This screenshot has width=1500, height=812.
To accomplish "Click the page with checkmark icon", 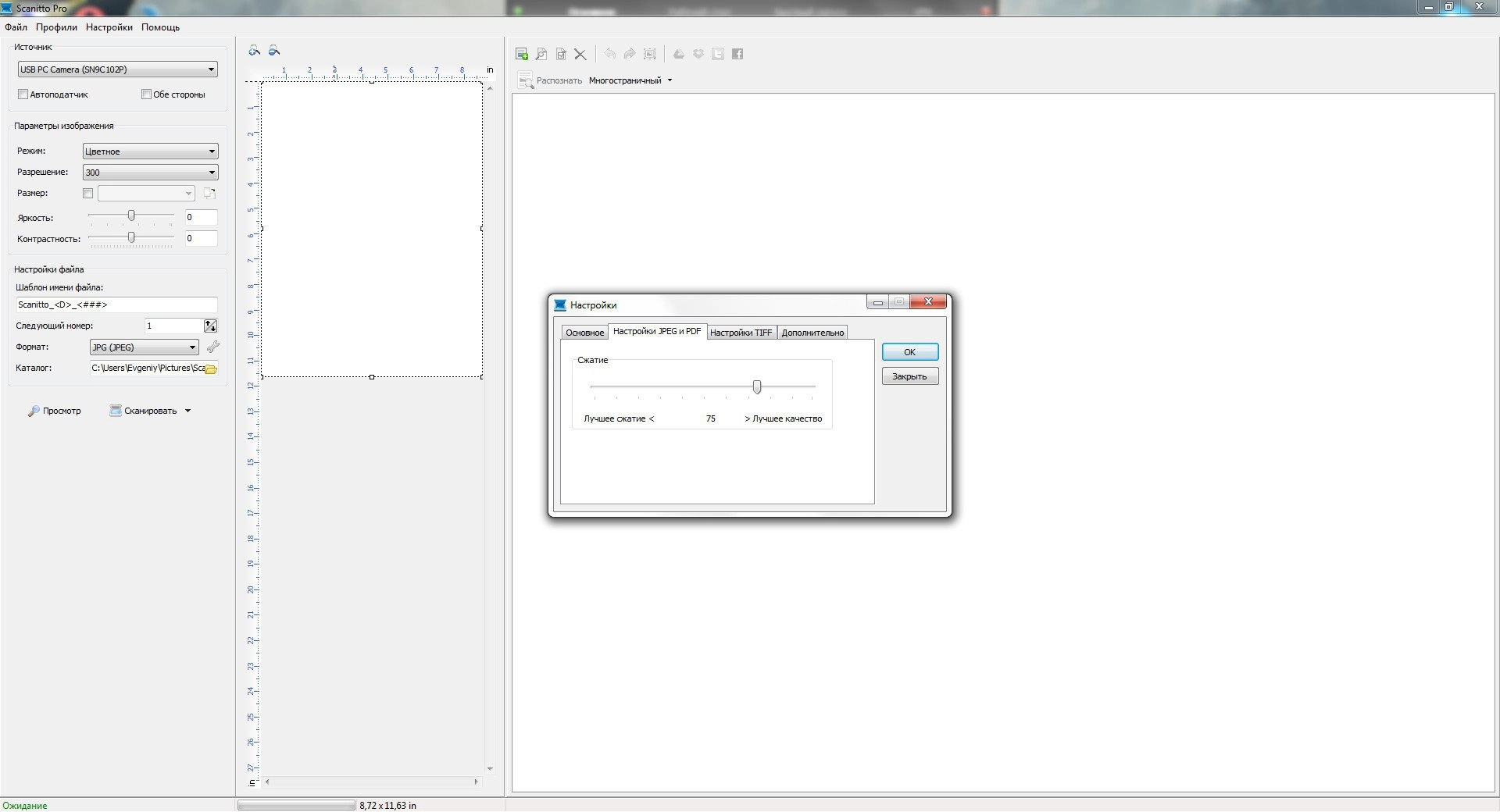I will coord(561,54).
